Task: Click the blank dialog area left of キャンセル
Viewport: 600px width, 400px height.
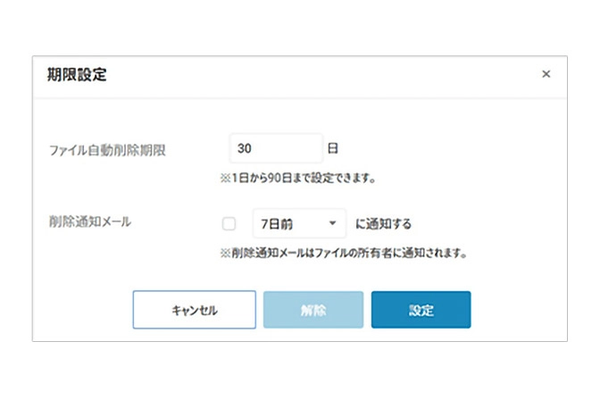Action: coord(80,310)
